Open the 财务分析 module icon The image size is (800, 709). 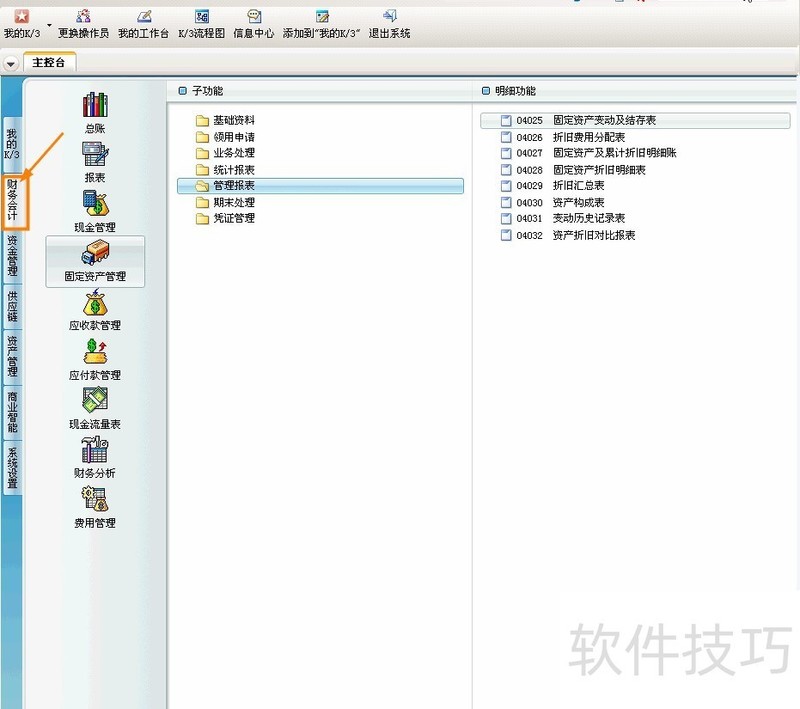95,457
